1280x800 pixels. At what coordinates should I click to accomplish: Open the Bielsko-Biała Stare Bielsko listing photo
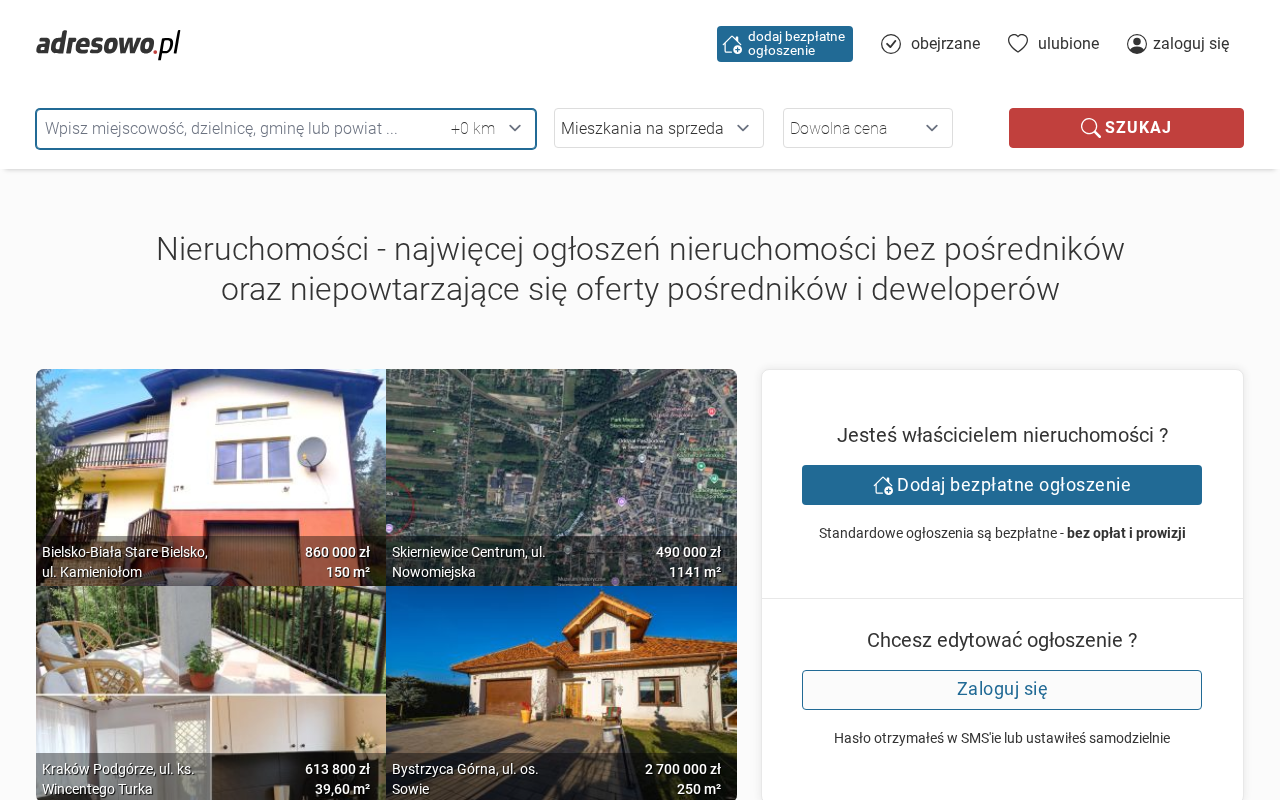click(211, 460)
